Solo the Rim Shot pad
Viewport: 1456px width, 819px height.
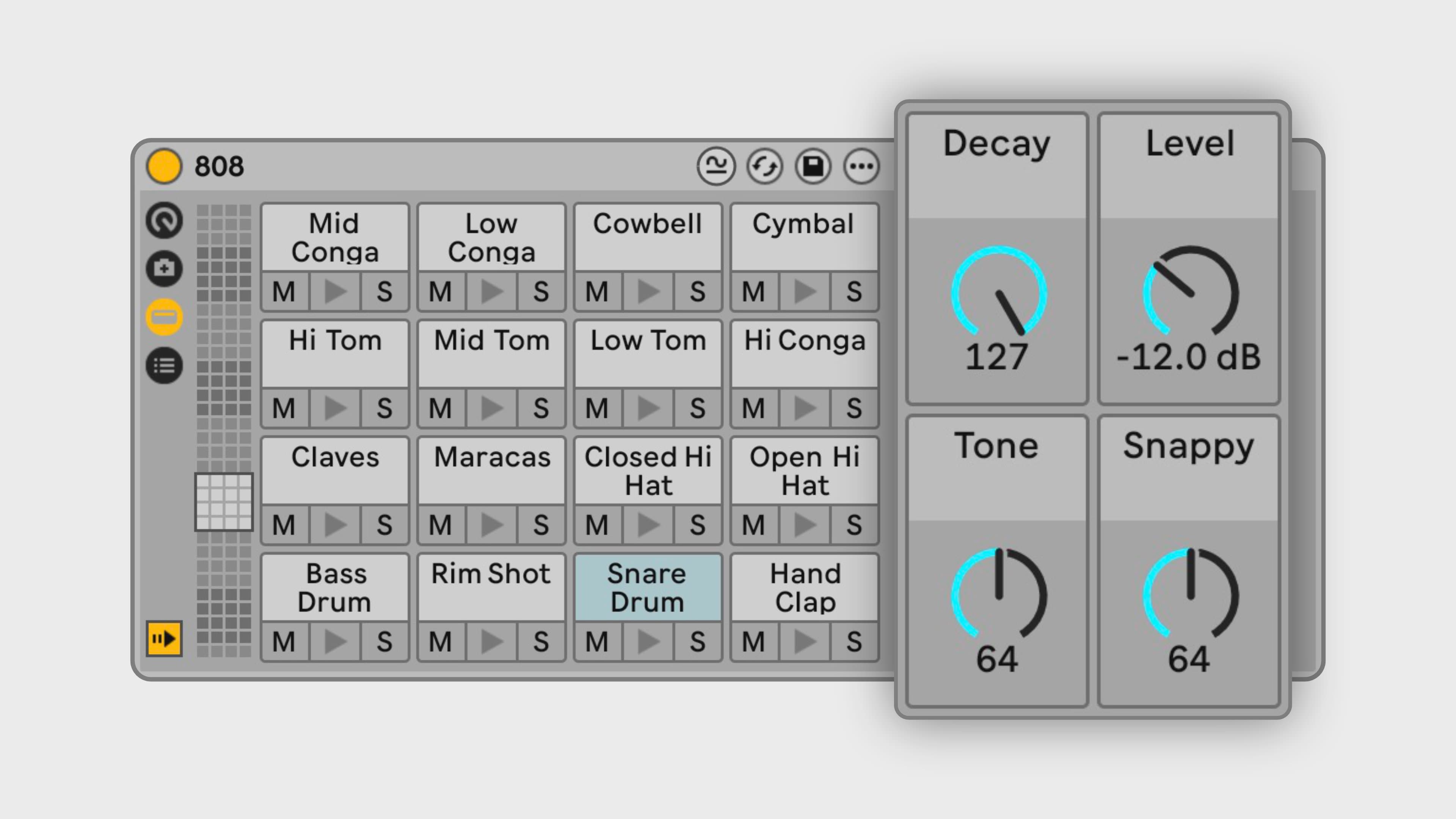[541, 642]
